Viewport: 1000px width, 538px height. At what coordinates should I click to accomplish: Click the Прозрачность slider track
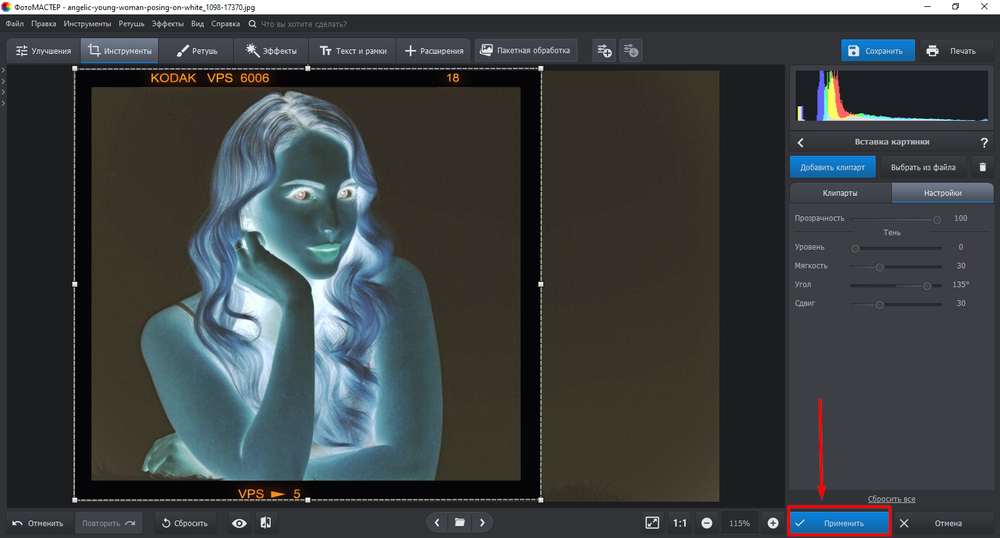coord(893,218)
